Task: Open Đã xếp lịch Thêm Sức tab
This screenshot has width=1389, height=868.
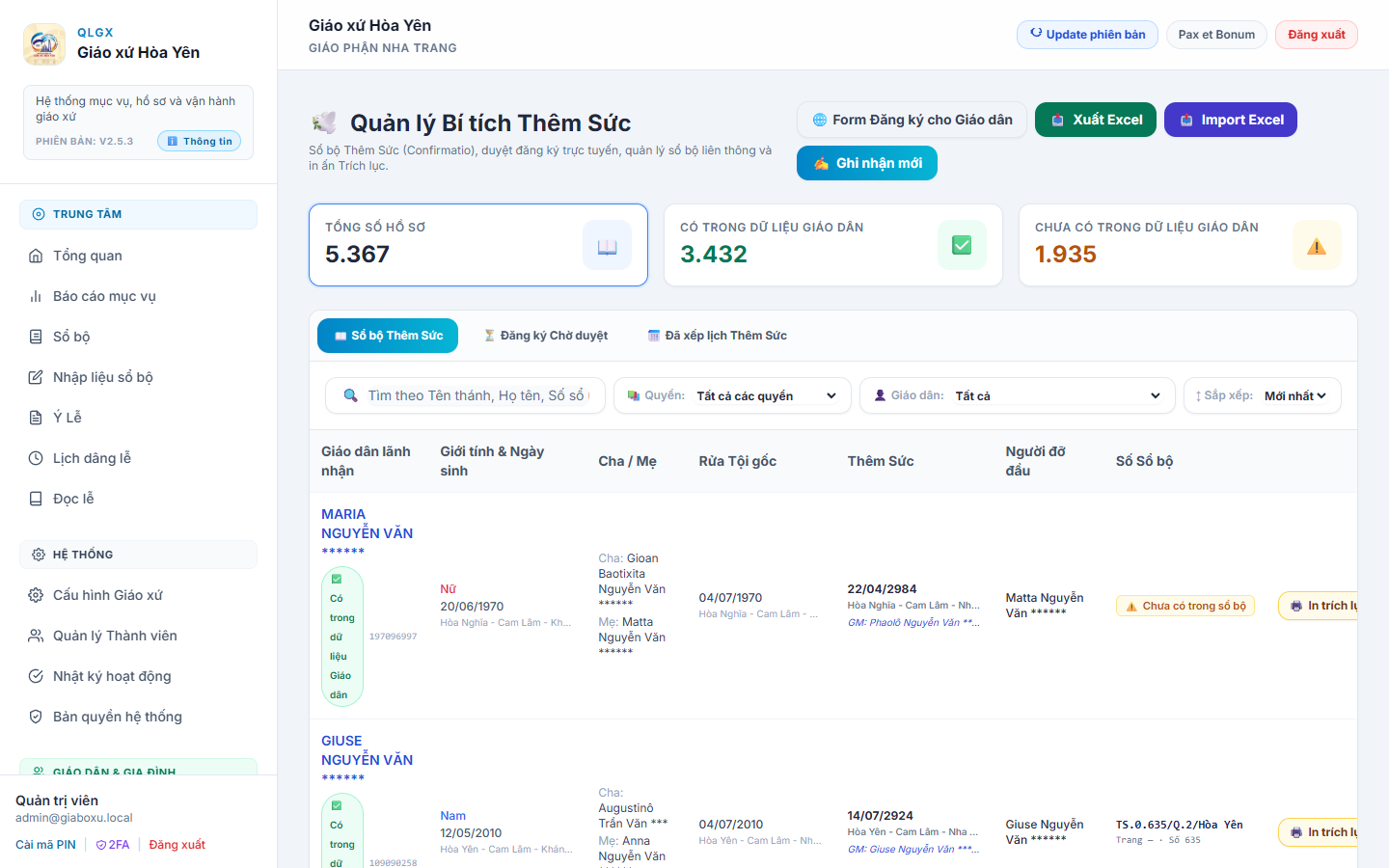Action: 717,336
